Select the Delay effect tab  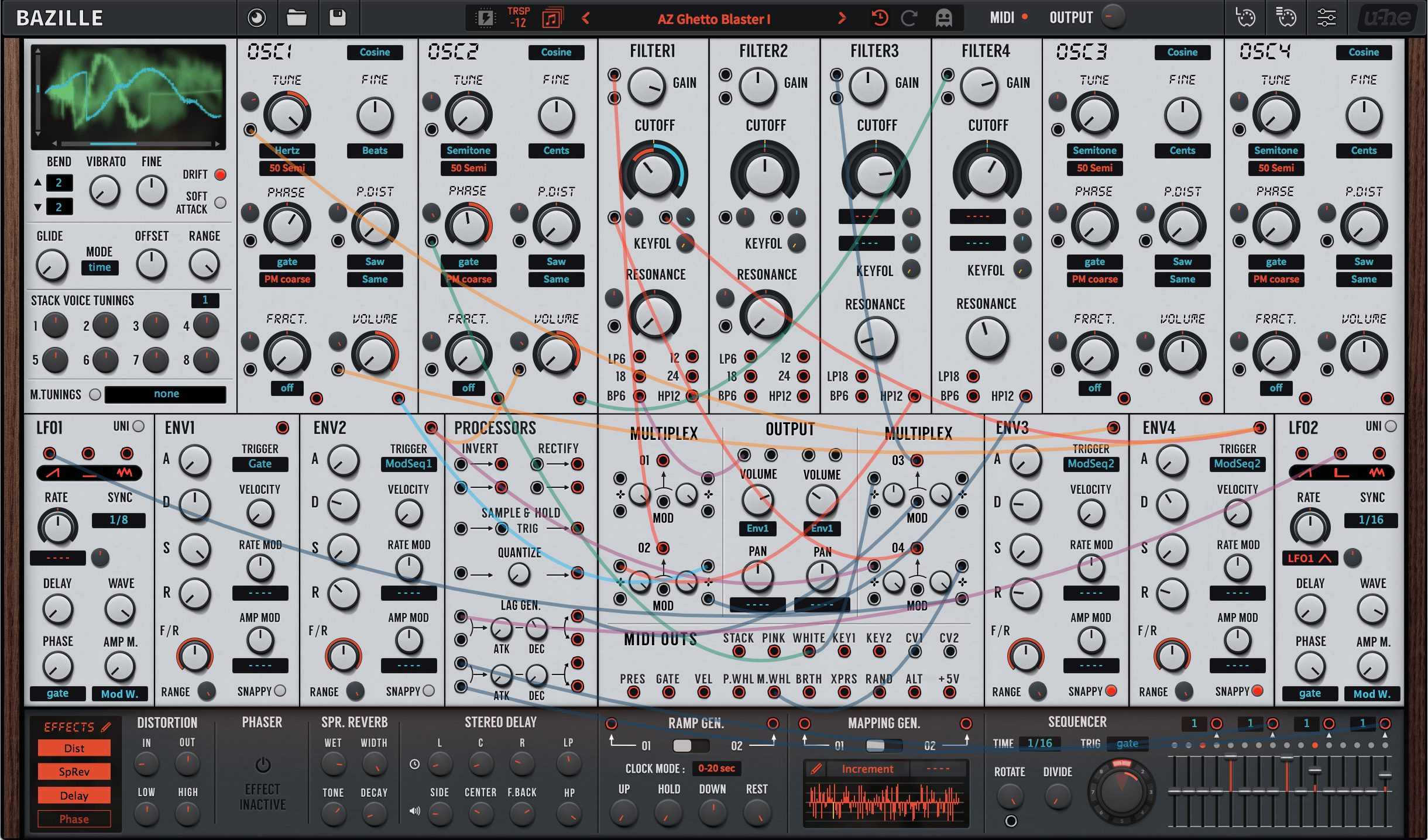coord(74,796)
